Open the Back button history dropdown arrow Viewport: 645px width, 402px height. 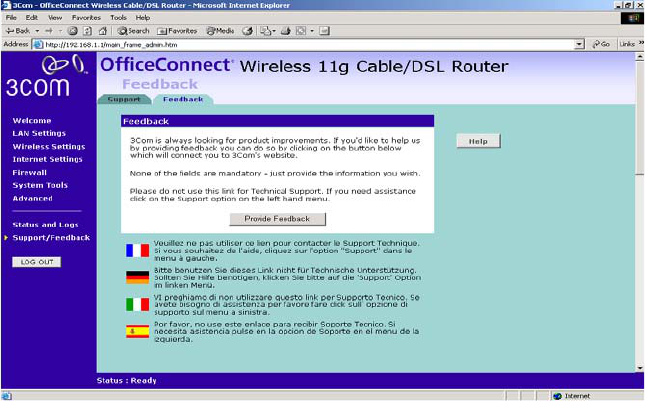[37, 31]
